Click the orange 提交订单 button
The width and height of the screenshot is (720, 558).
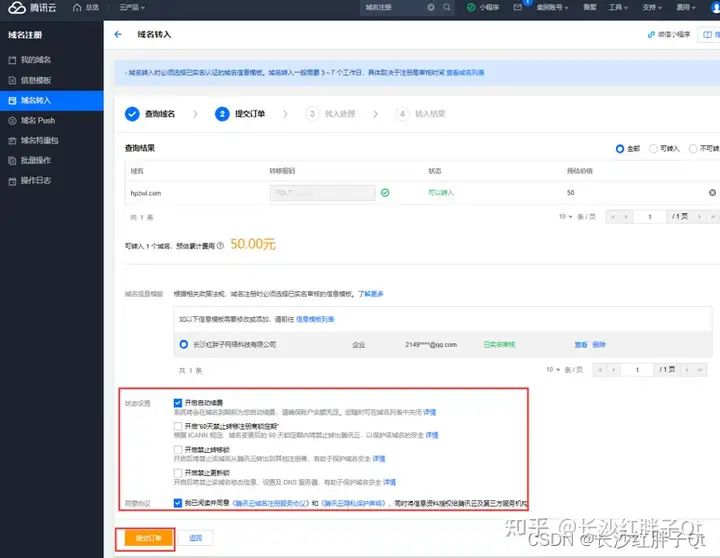(149, 538)
